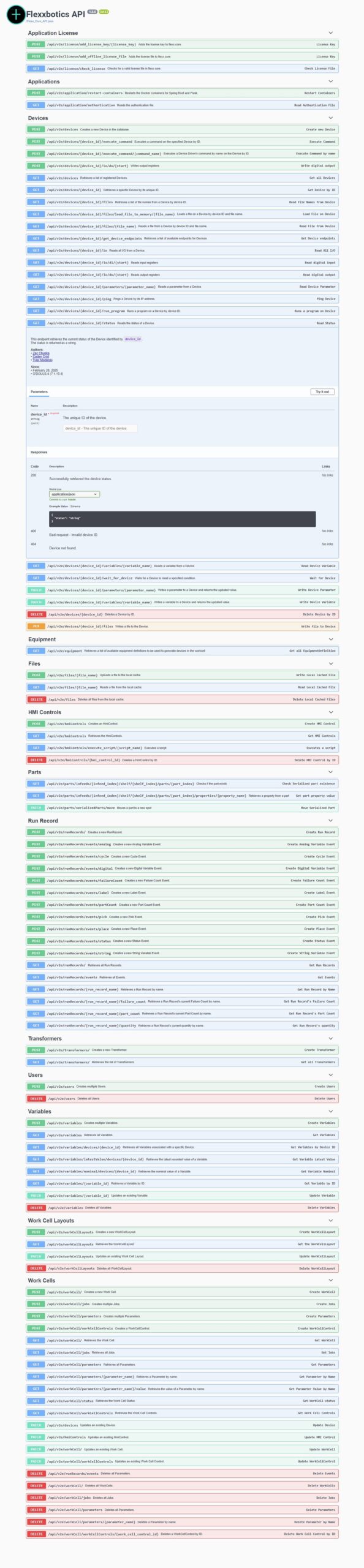
Task: Expand the Update HMI Control PATCH operation
Action: point(182,1437)
